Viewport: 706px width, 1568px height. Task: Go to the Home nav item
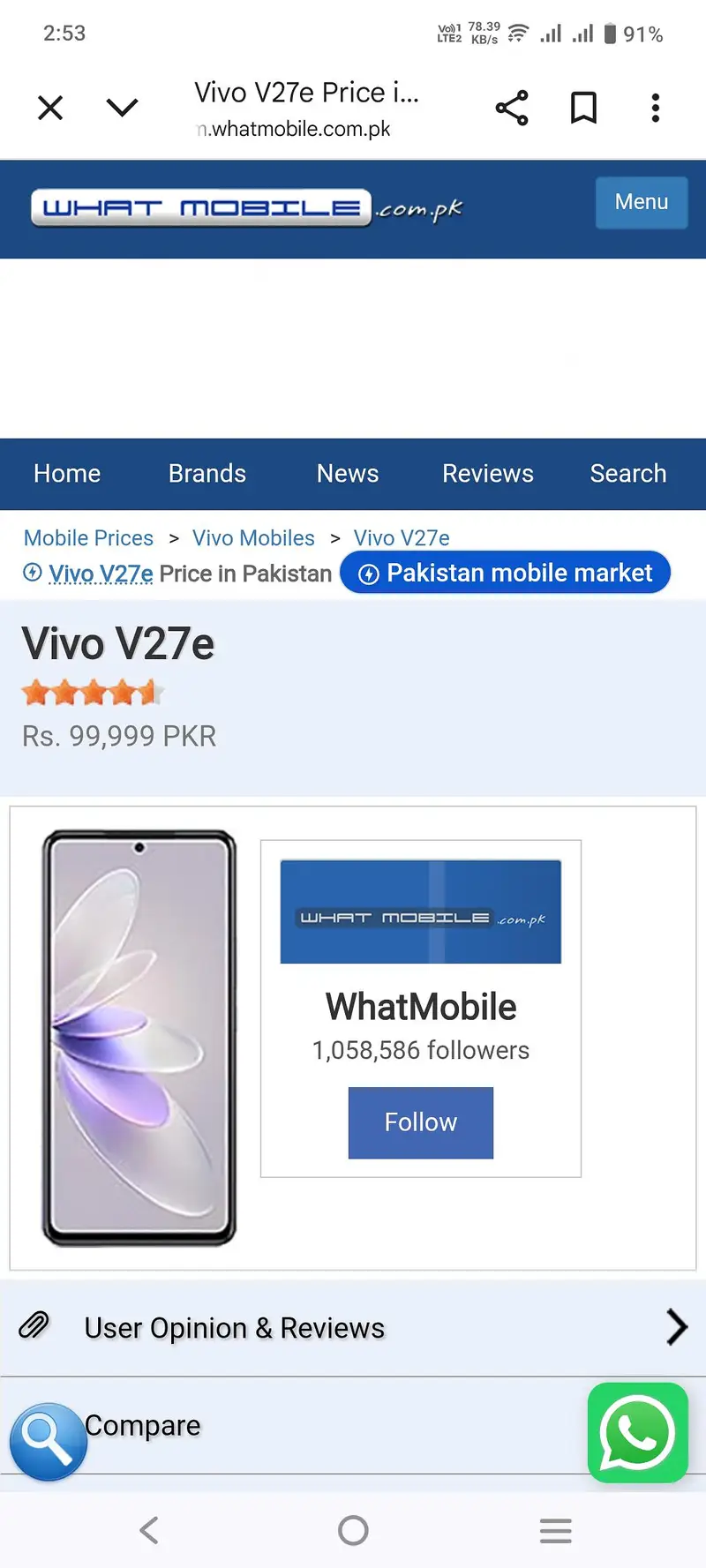[67, 474]
